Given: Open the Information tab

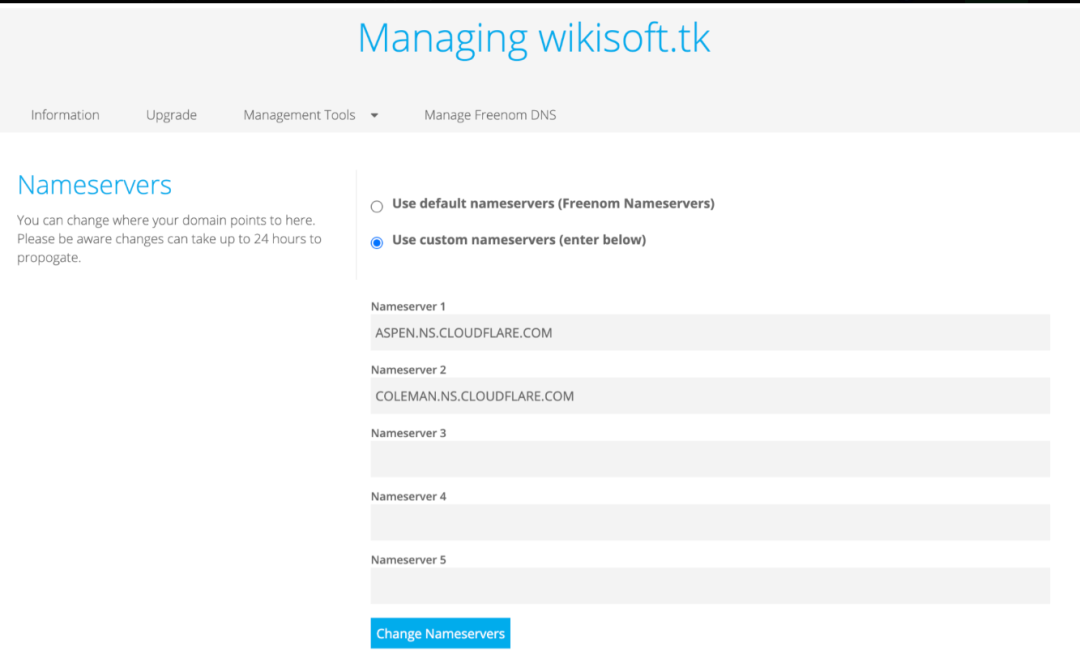Looking at the screenshot, I should click(x=65, y=115).
